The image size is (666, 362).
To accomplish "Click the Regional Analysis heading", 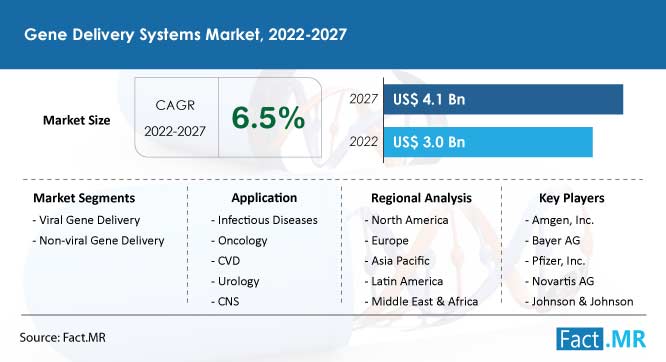I will [421, 198].
